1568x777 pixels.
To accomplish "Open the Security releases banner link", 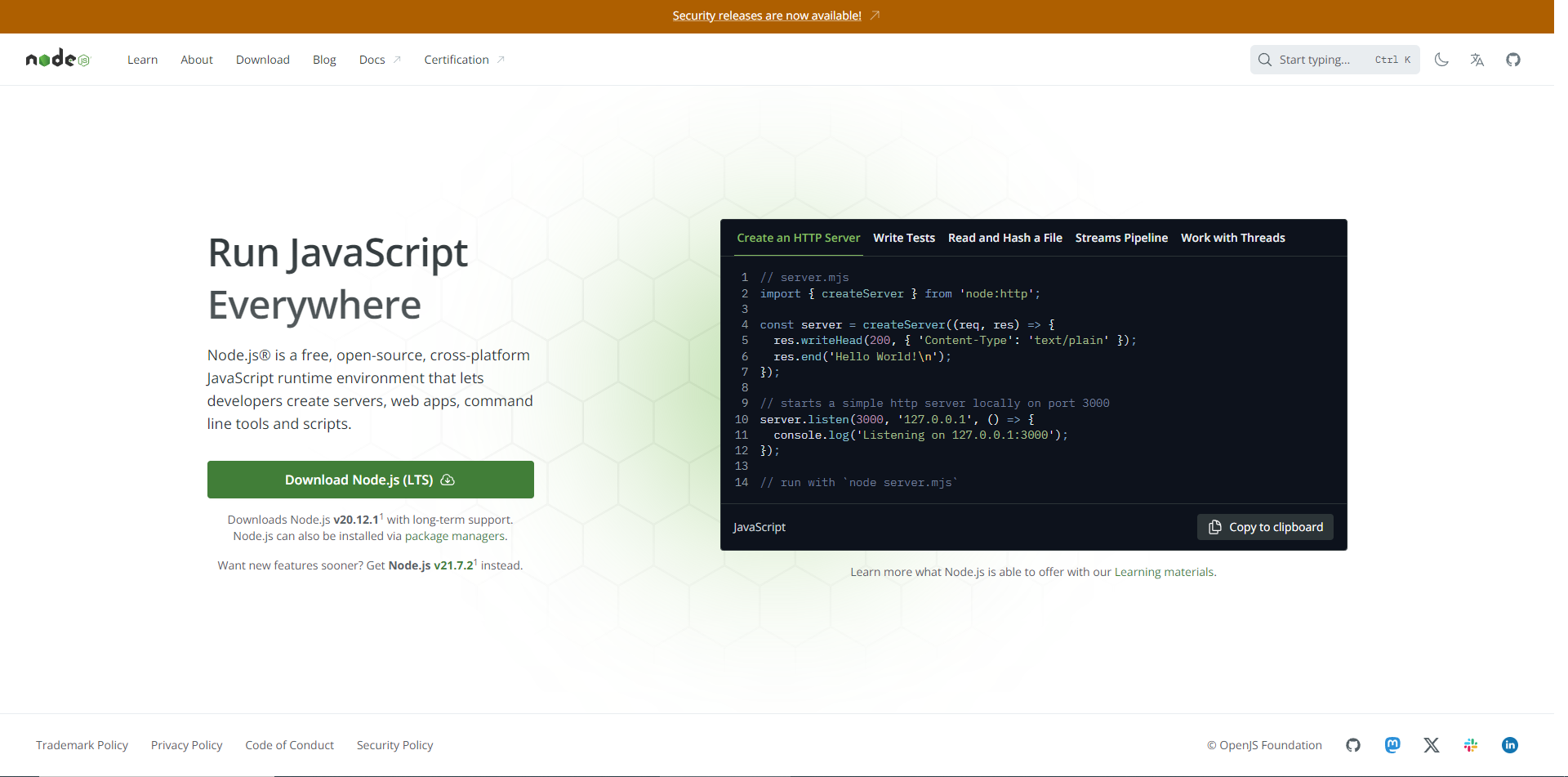I will coord(767,16).
